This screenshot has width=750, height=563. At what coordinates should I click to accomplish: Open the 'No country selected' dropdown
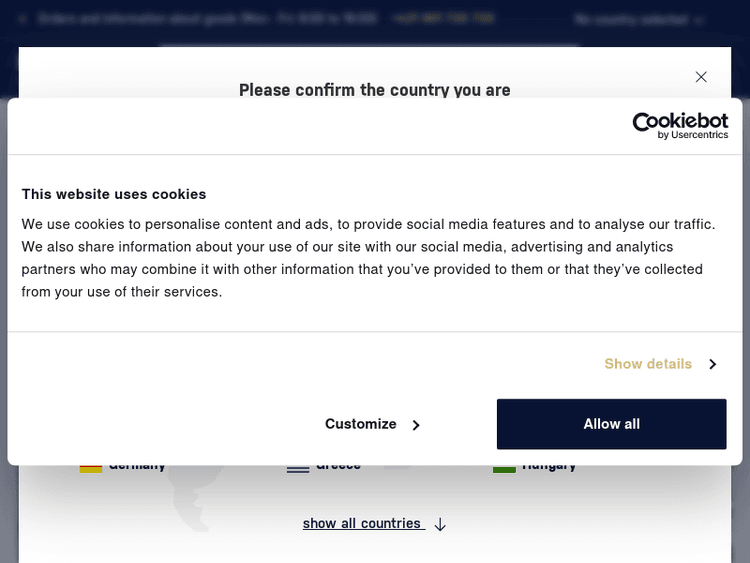coord(639,19)
